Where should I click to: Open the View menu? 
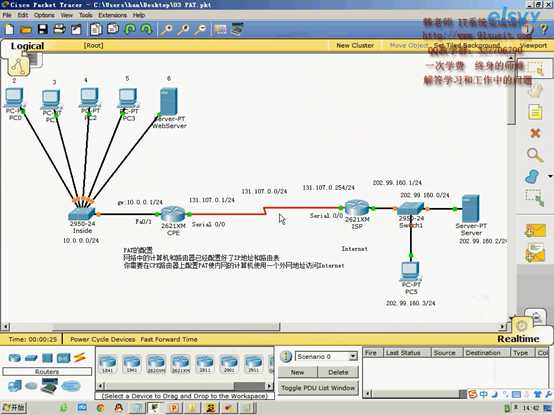(x=66, y=15)
